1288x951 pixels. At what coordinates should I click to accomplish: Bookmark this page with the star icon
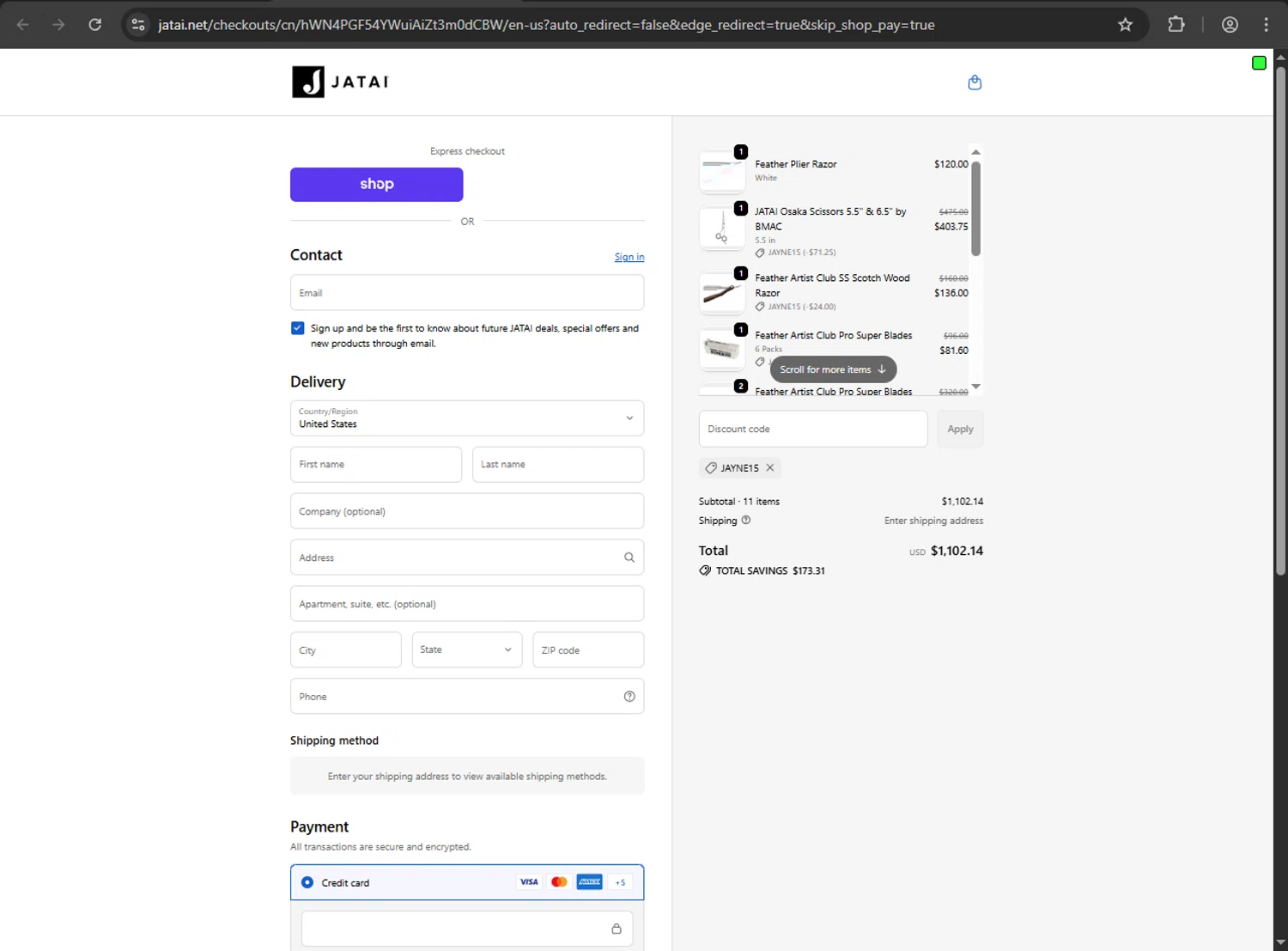click(x=1125, y=25)
